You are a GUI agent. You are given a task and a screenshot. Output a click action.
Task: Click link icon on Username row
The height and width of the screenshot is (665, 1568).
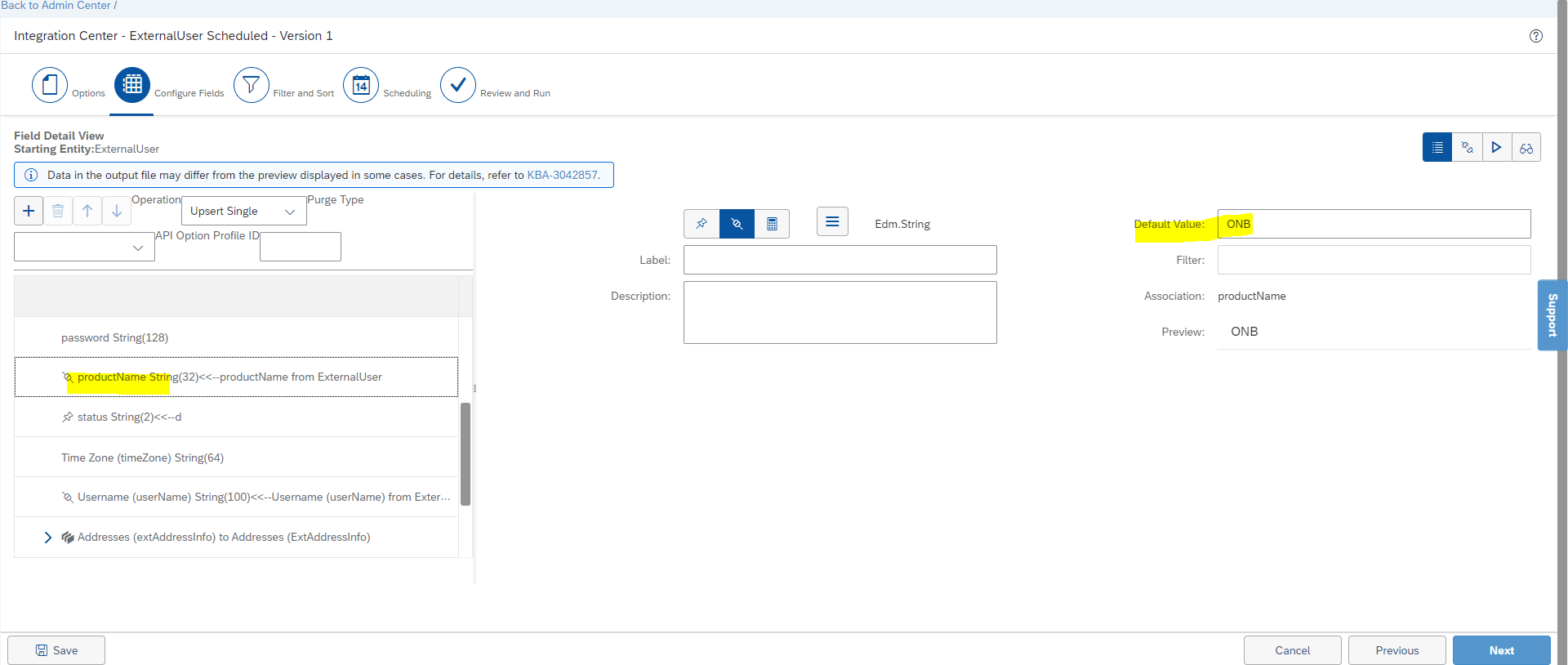68,497
